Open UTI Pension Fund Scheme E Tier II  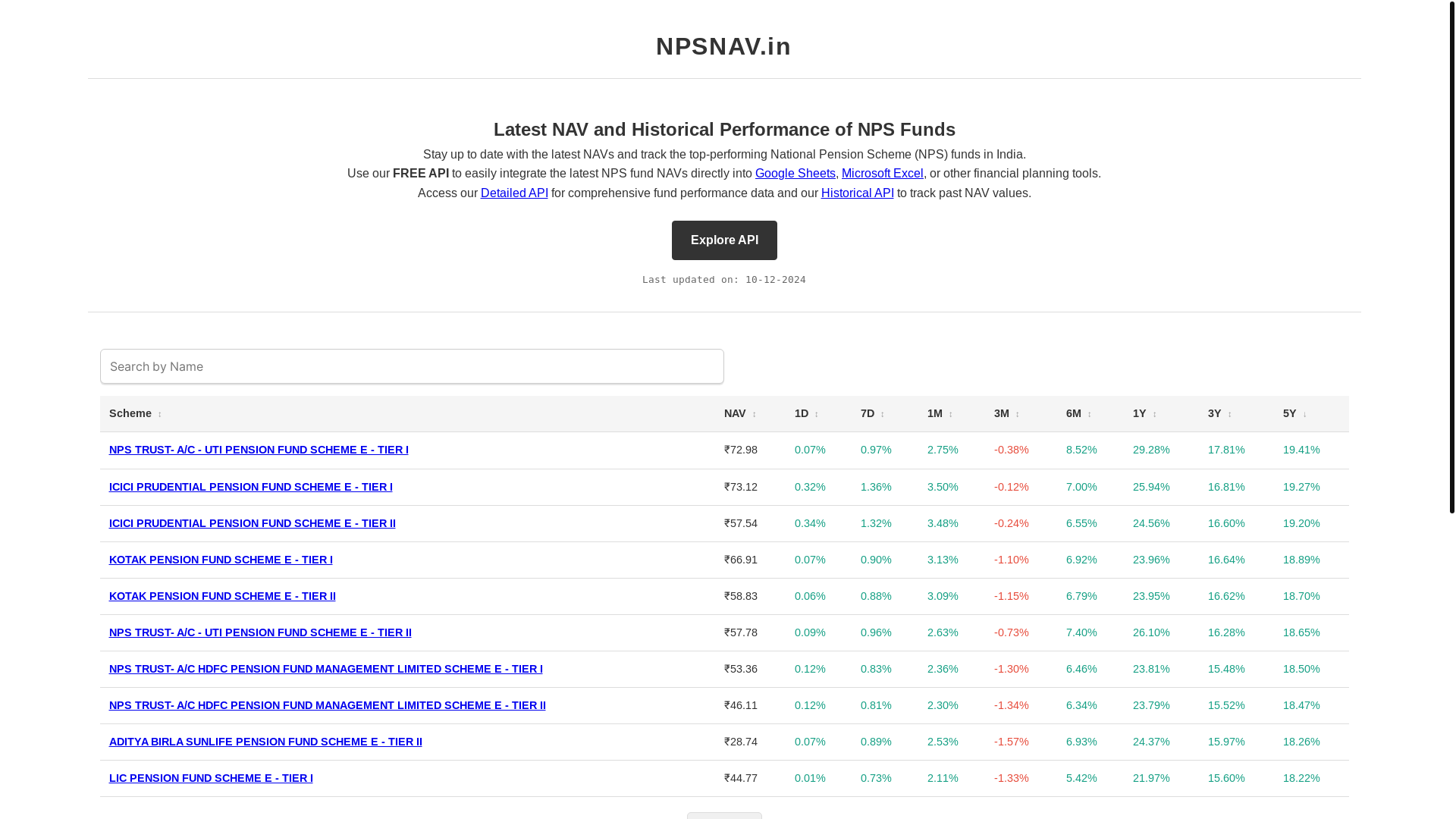point(260,632)
